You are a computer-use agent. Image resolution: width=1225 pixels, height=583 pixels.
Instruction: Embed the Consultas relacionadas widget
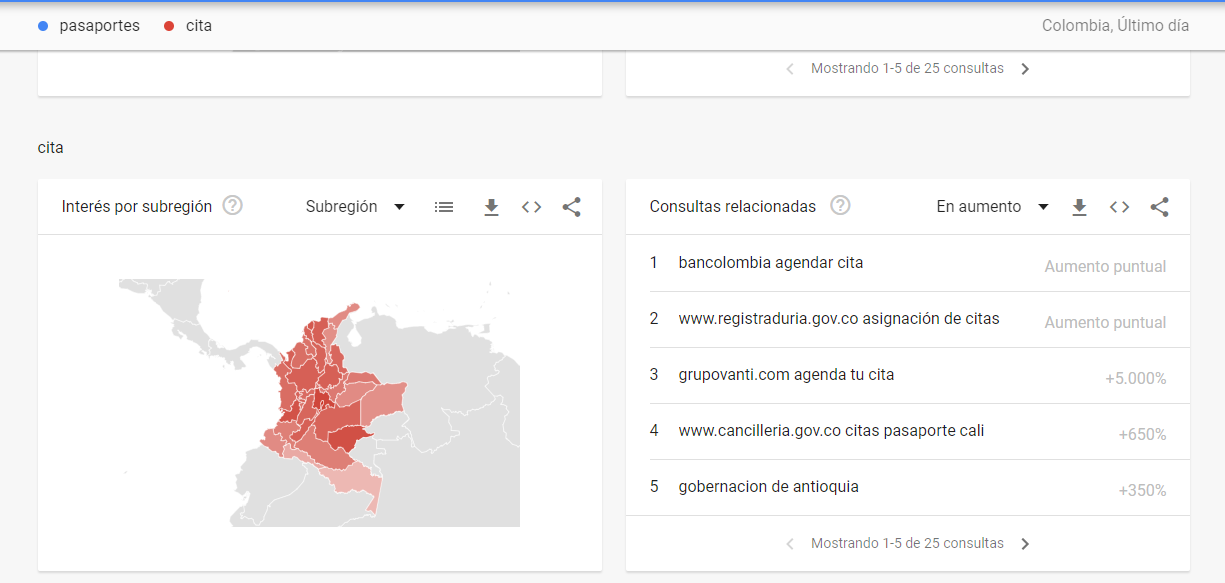pos(1119,207)
